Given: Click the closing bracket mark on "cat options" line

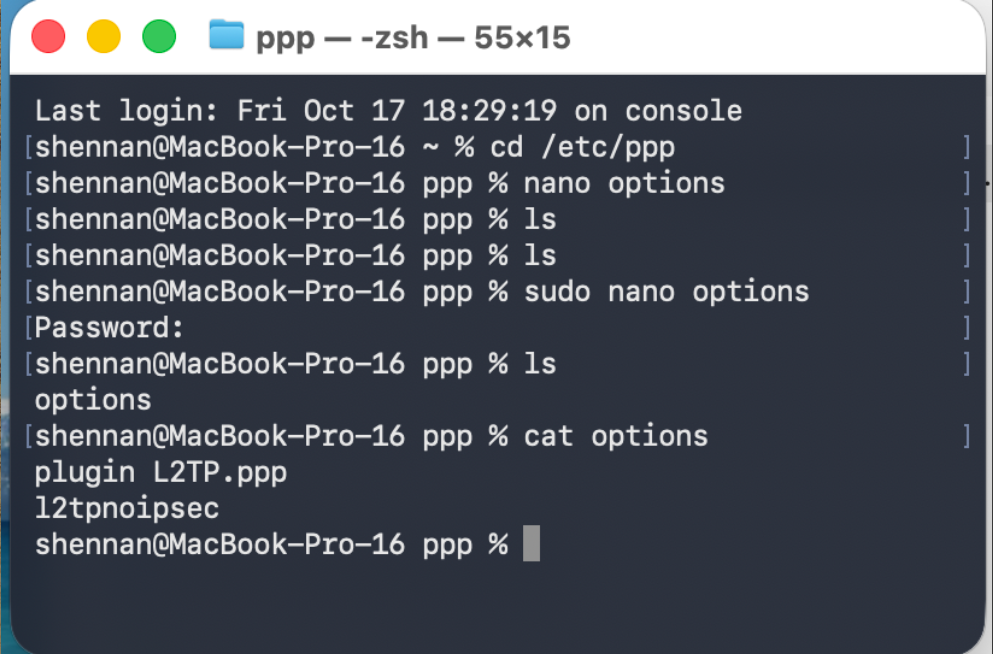Looking at the screenshot, I should (x=967, y=436).
